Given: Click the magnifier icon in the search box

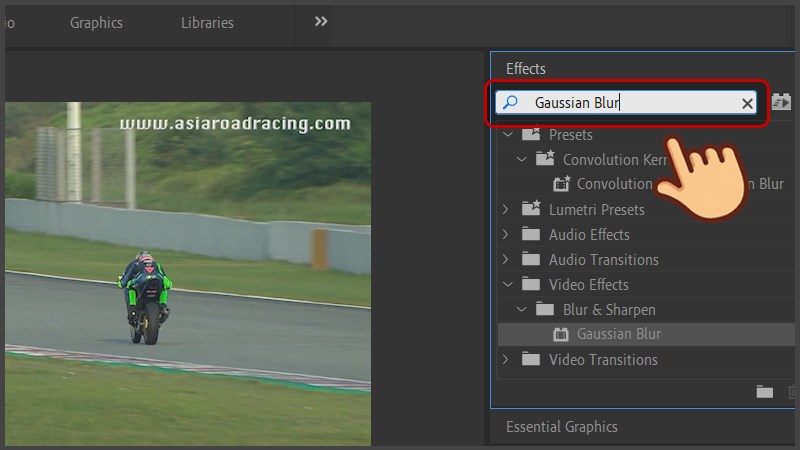Looking at the screenshot, I should [511, 102].
